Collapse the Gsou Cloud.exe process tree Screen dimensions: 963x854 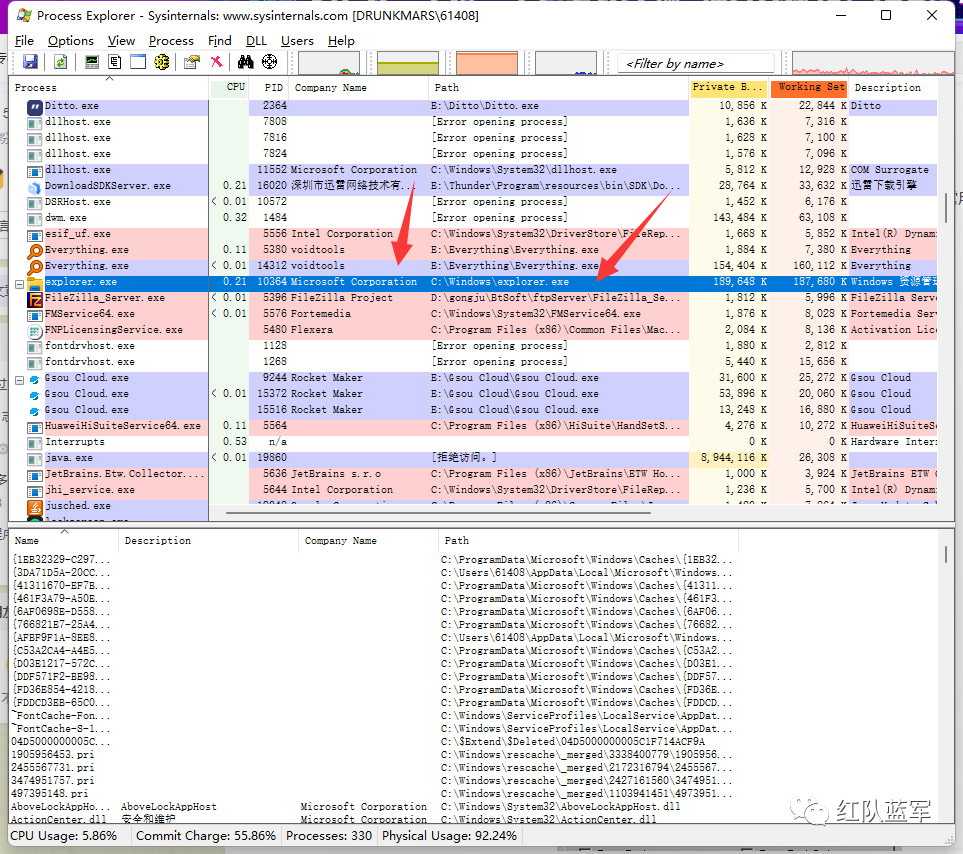point(19,380)
